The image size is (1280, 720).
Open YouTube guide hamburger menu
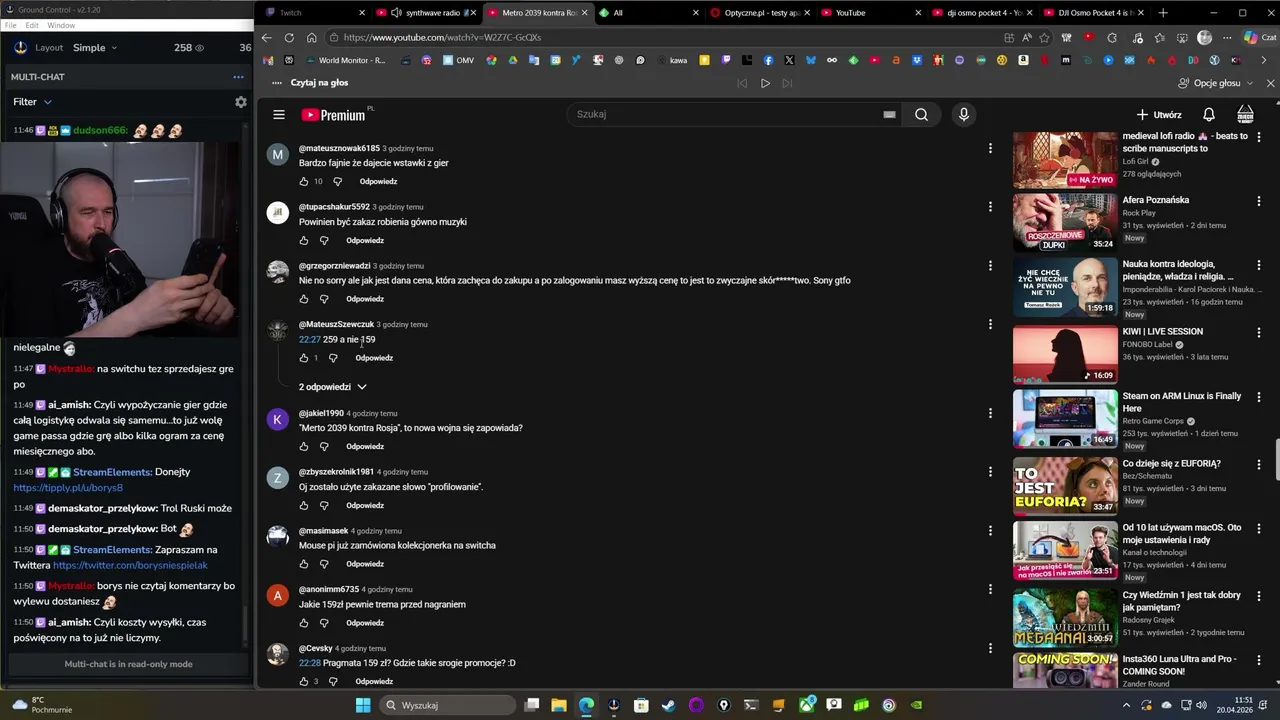pyautogui.click(x=279, y=114)
